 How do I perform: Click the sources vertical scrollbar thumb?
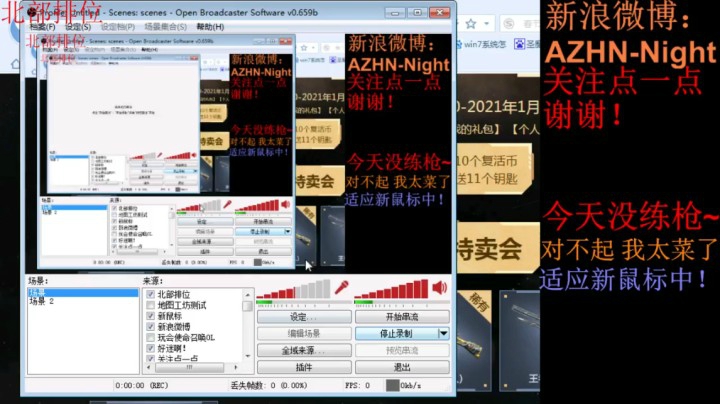tap(248, 305)
